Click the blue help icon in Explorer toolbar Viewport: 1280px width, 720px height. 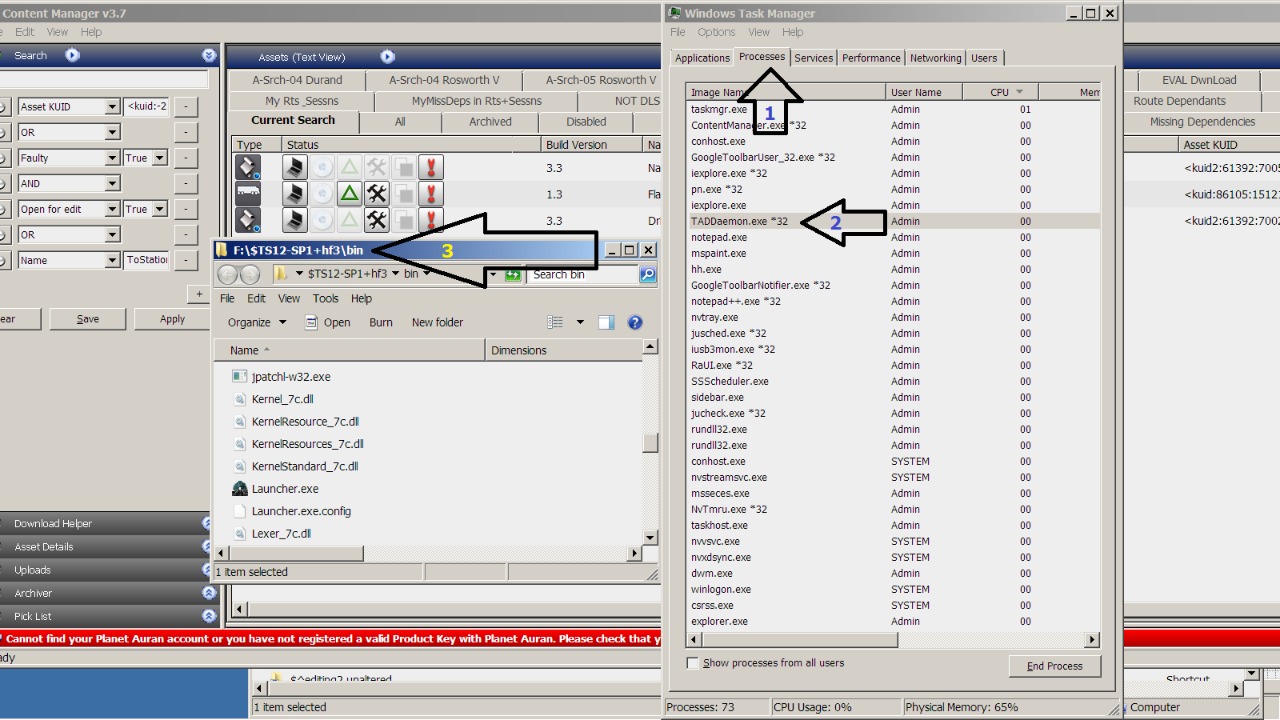[634, 322]
